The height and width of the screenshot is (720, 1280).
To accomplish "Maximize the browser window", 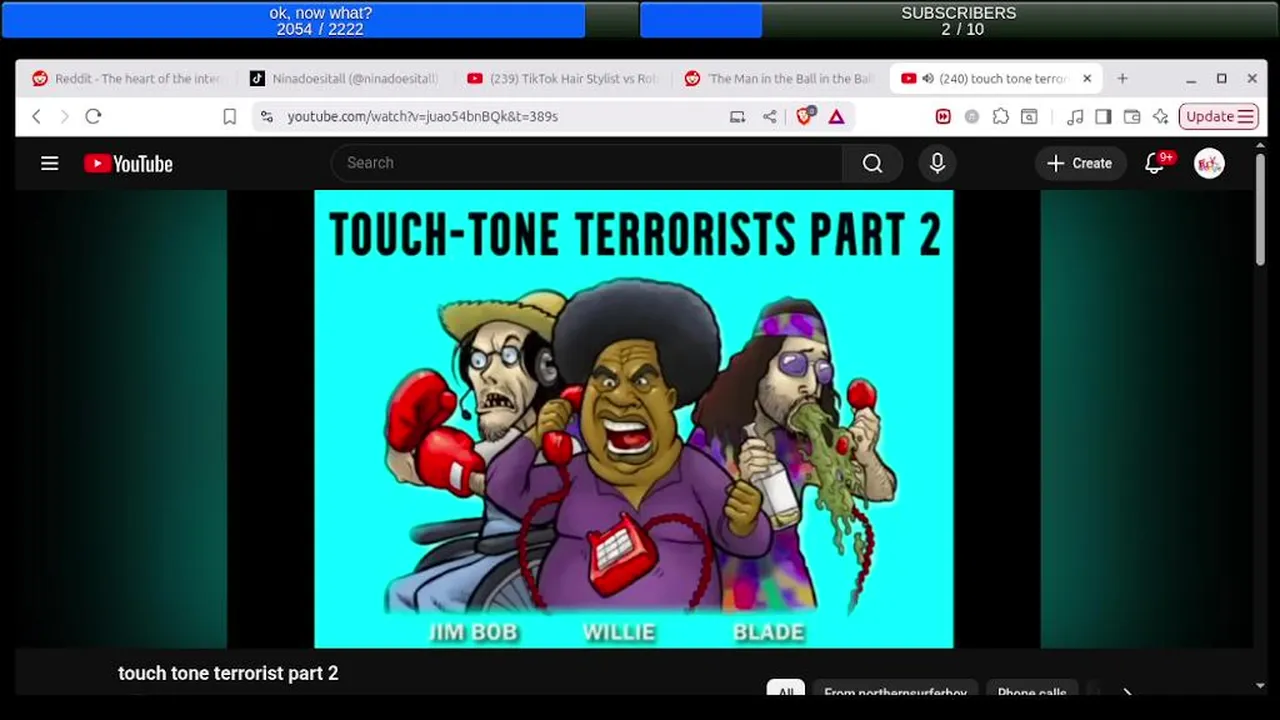I will point(1221,79).
